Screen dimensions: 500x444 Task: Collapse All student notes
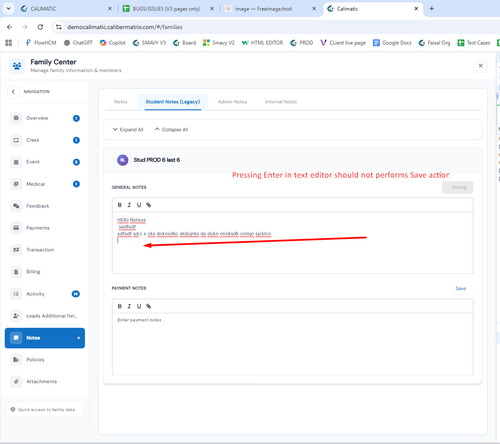coord(171,129)
